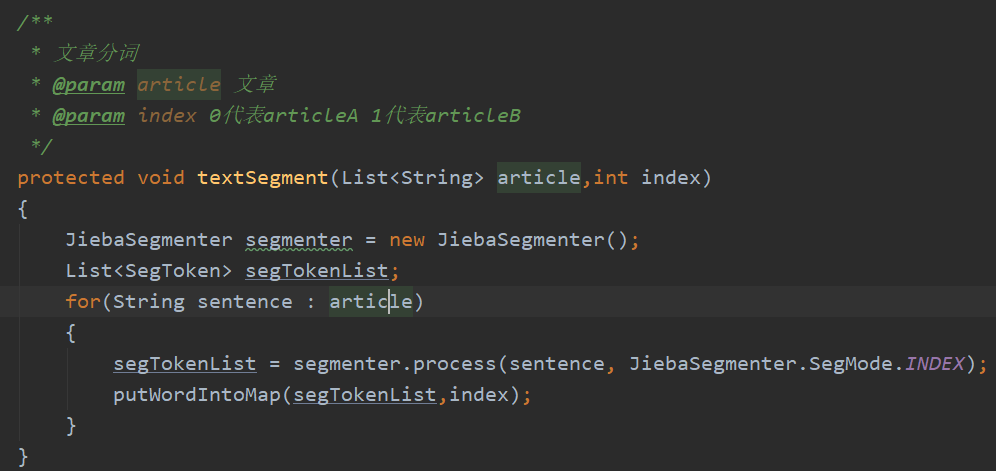Click the new keyword before JiebaSegmenter()
Image resolution: width=996 pixels, height=471 pixels.
point(407,240)
